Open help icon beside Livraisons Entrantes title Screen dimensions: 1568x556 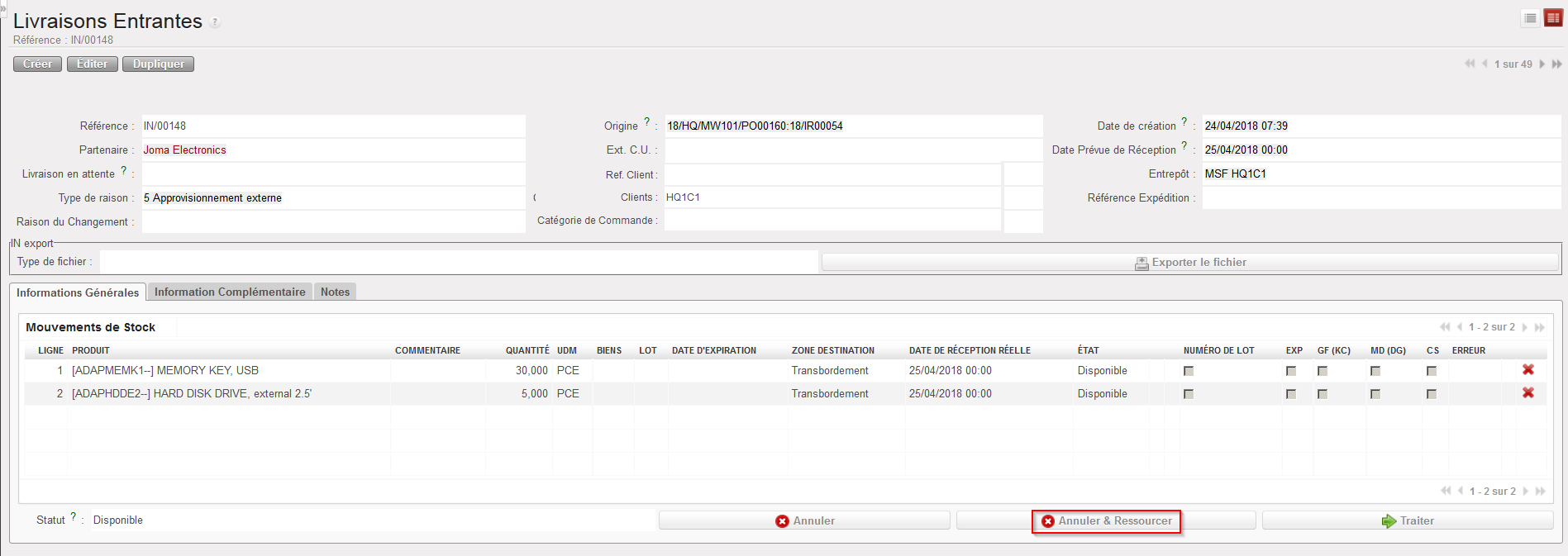coord(215,22)
